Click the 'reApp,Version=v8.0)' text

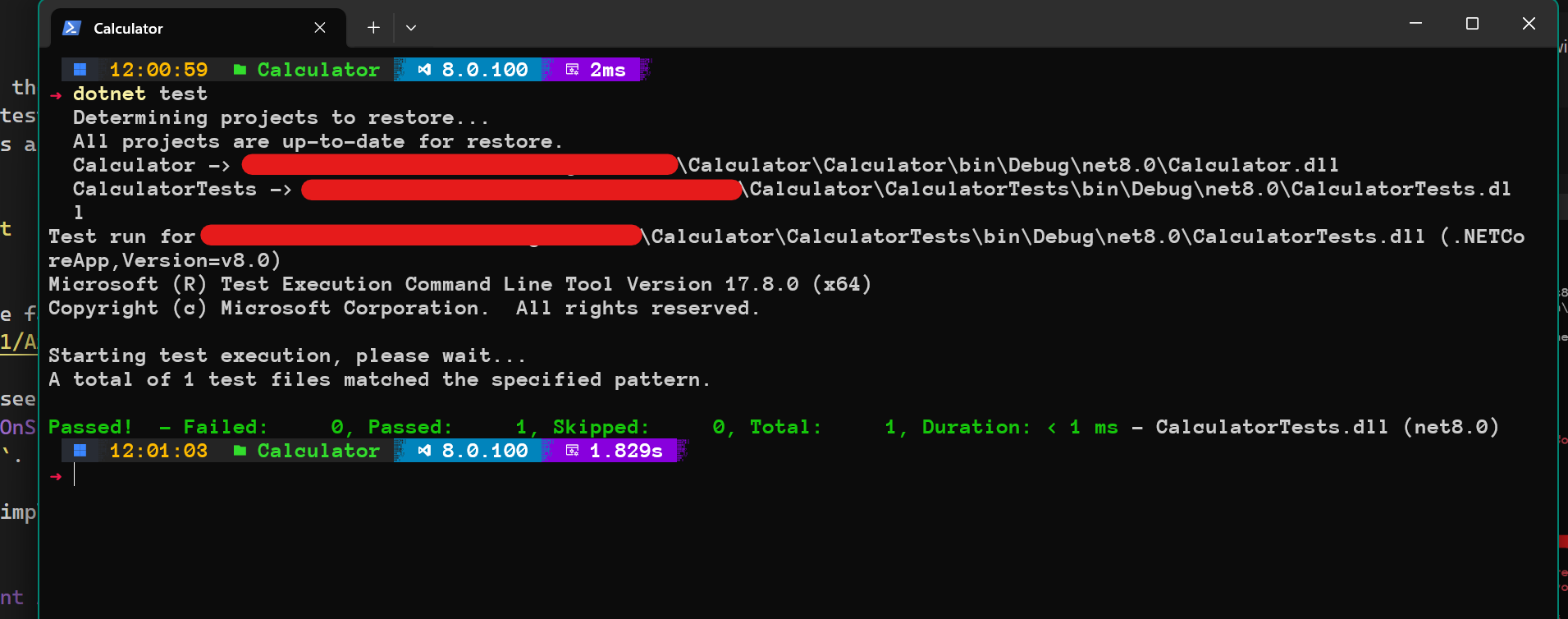(x=165, y=260)
